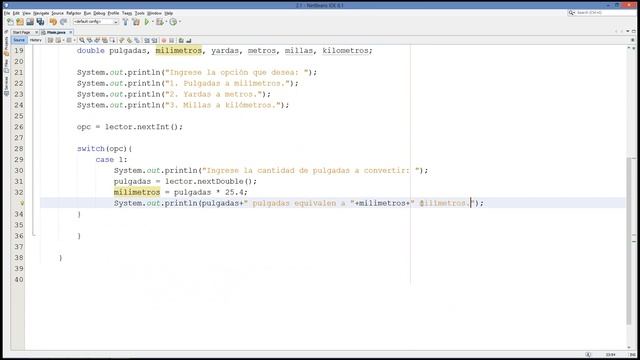640x360 pixels.
Task: Click the Open Project icon
Action: (30, 22)
